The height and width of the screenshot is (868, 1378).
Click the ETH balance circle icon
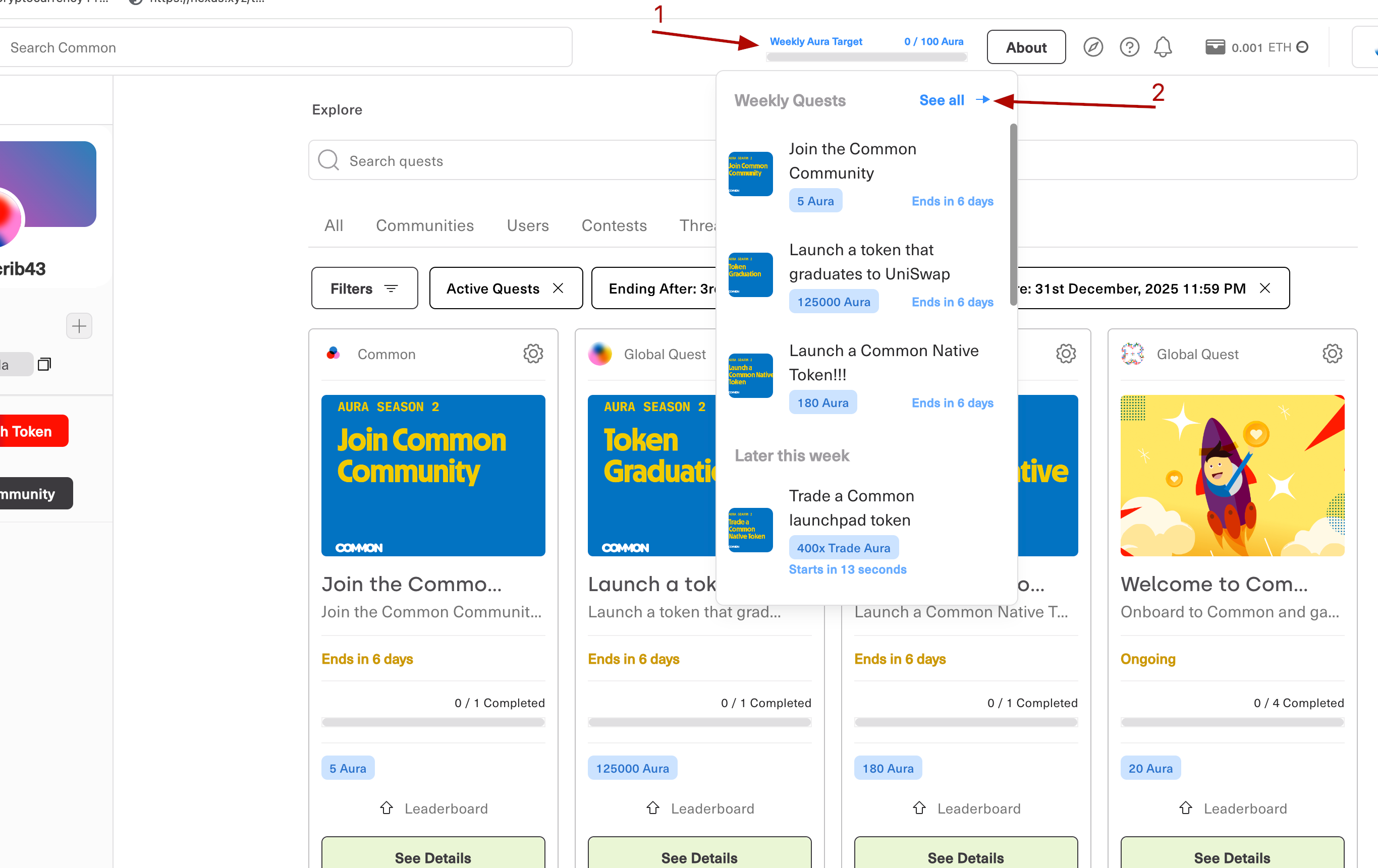click(x=1302, y=47)
